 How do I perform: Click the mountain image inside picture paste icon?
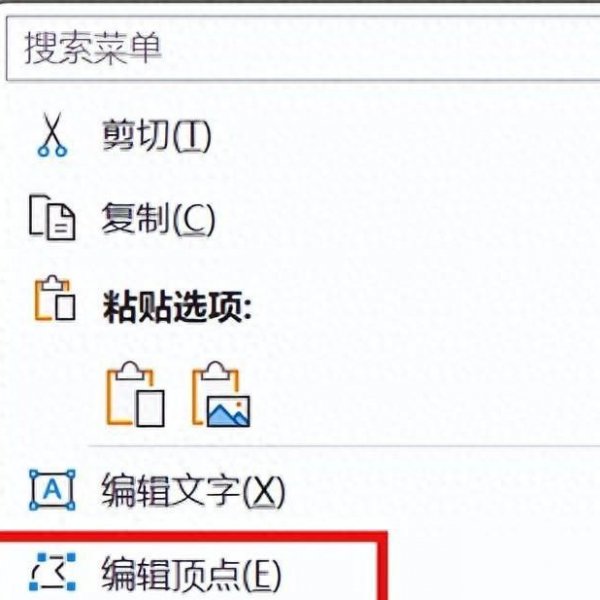point(229,411)
